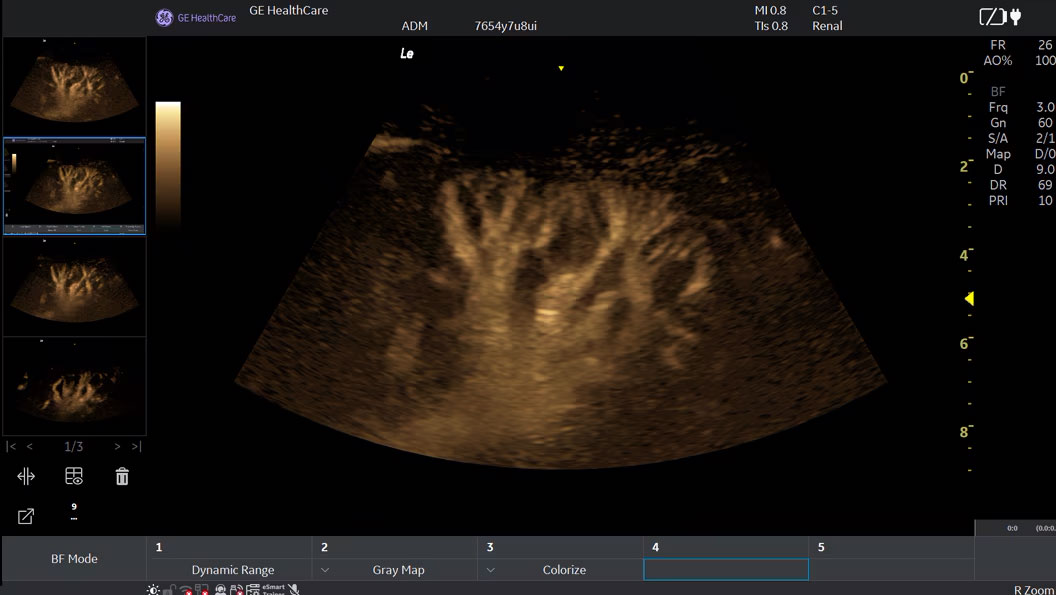This screenshot has height=595, width=1056.
Task: Click the empty field under slot 4
Action: point(726,569)
